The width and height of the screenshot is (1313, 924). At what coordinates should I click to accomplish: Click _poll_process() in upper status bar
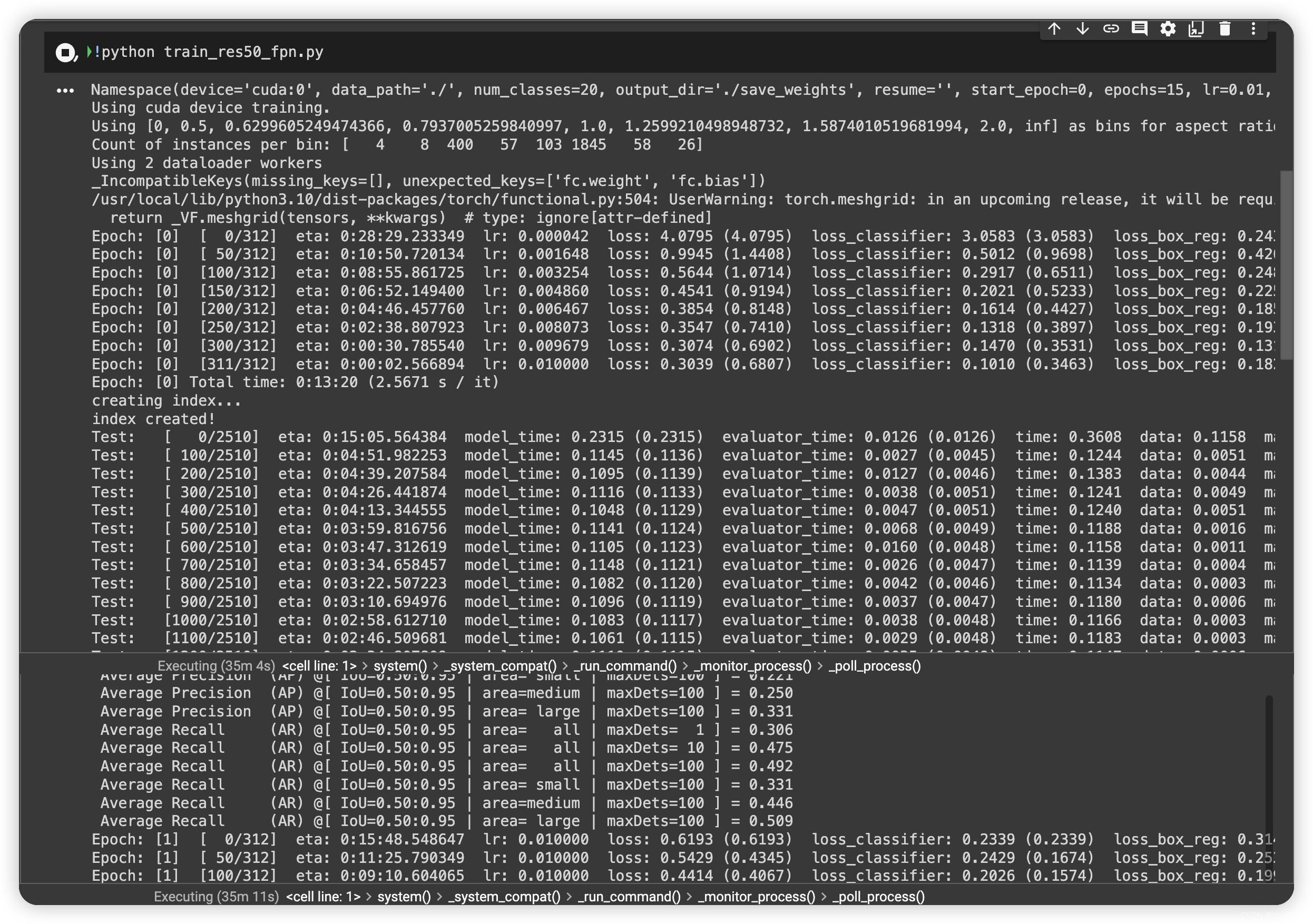click(875, 665)
